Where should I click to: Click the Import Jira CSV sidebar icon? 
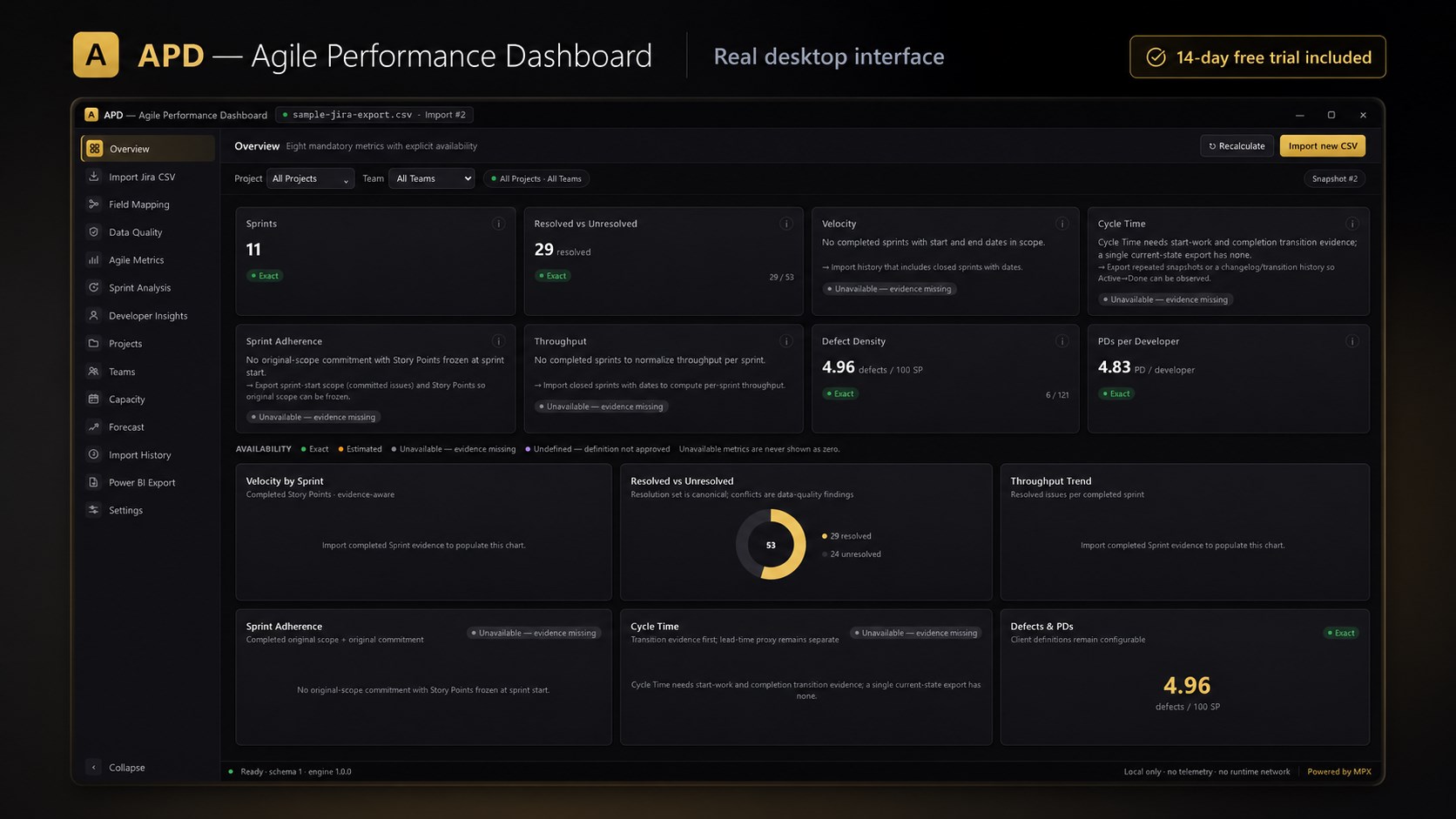(93, 177)
